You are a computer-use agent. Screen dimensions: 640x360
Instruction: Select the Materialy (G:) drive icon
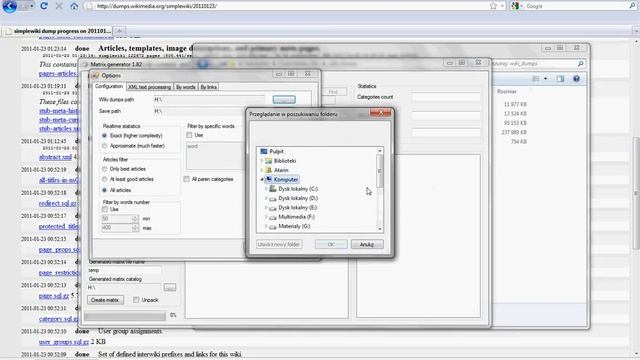click(273, 227)
